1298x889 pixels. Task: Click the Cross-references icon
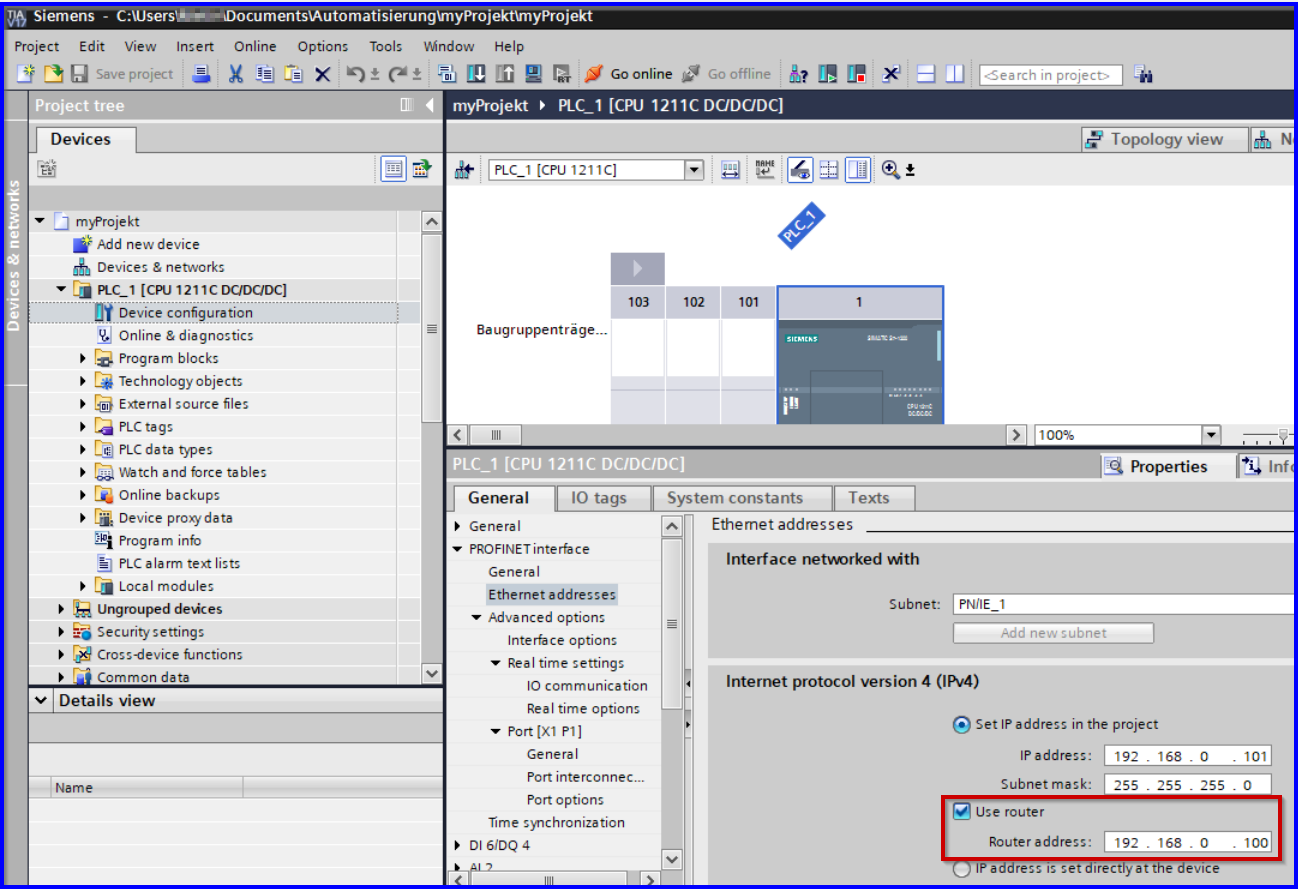point(891,74)
